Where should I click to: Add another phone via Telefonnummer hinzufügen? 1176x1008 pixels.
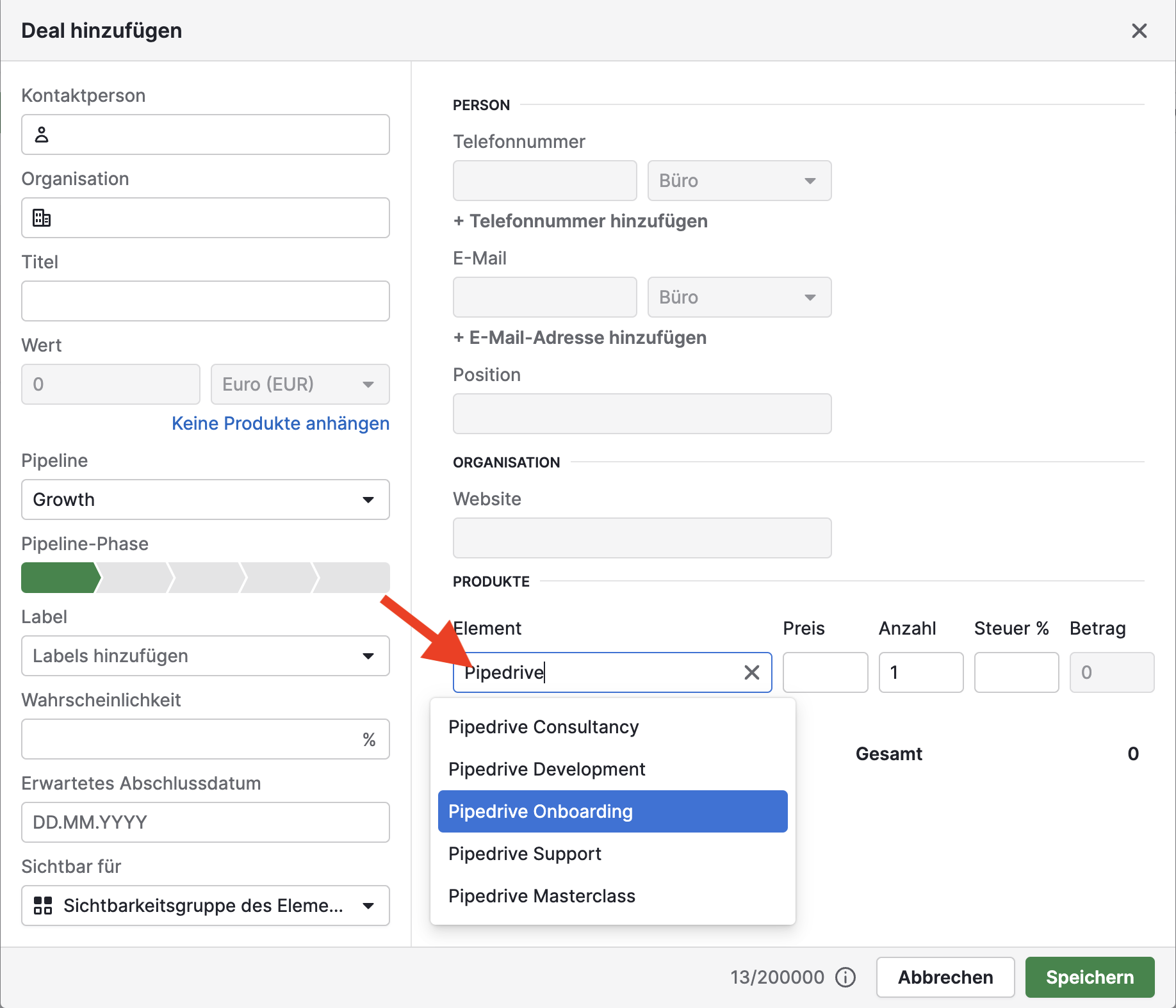point(580,221)
